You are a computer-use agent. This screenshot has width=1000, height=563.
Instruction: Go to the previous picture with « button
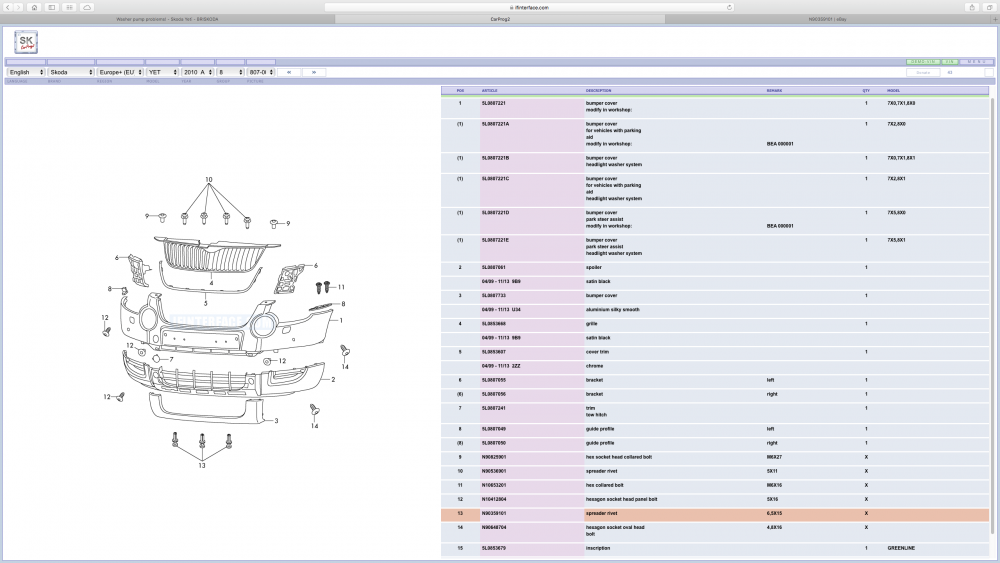click(x=289, y=72)
